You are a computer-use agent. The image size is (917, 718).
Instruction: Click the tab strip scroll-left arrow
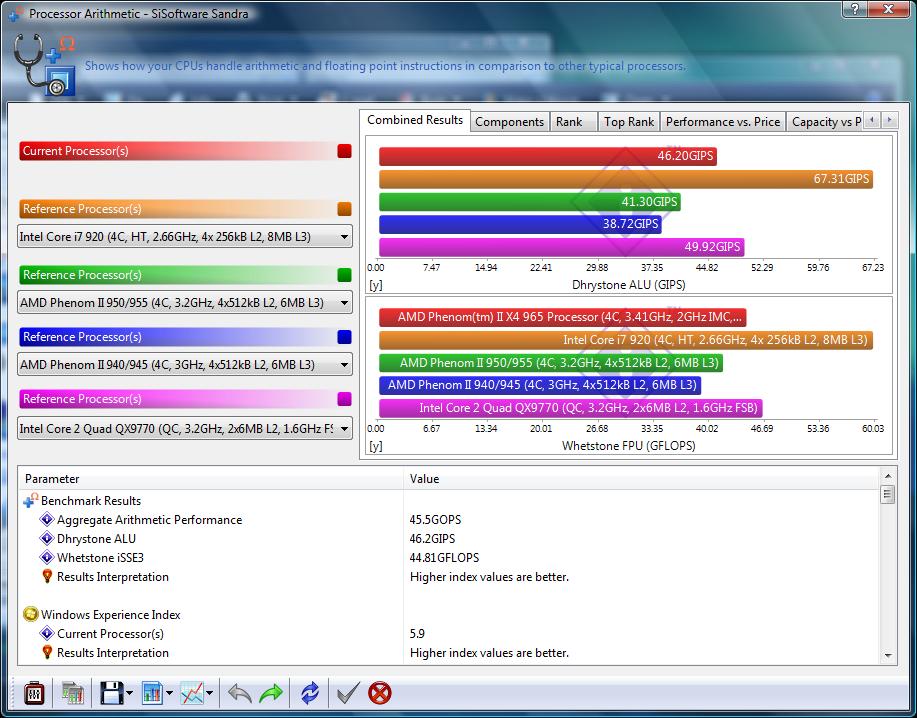872,120
